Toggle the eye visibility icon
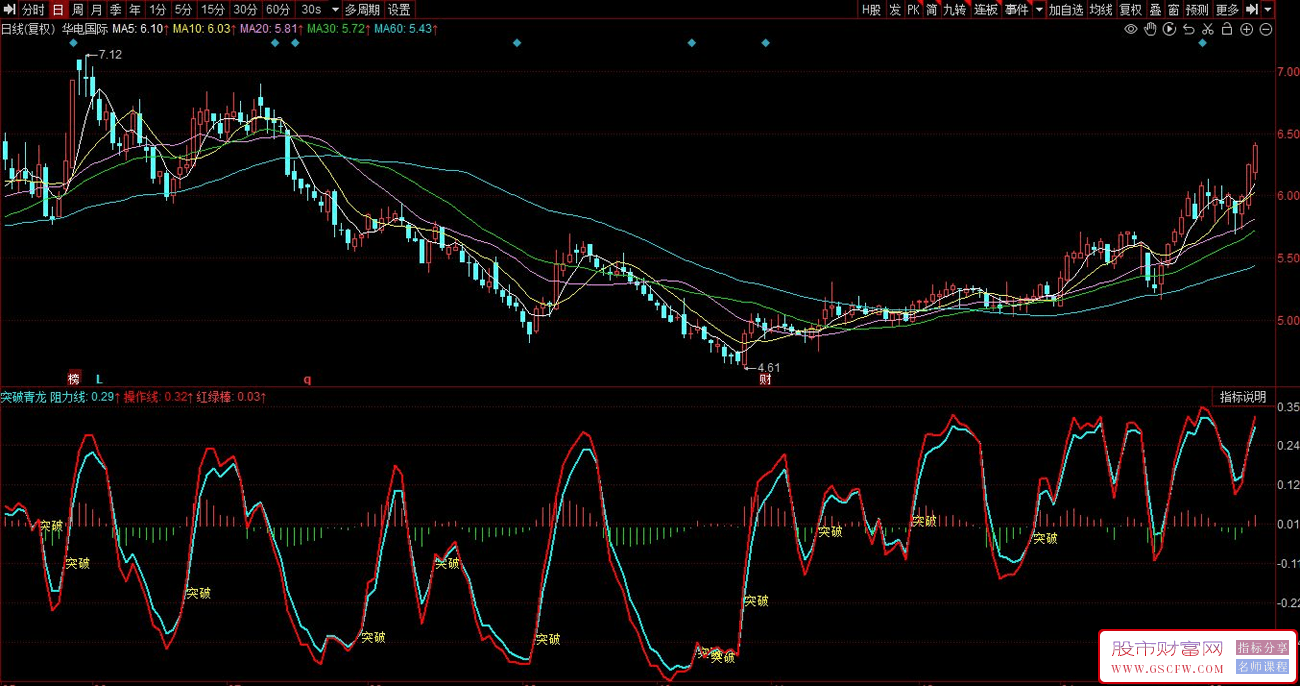This screenshot has width=1300, height=686. pos(1131,29)
